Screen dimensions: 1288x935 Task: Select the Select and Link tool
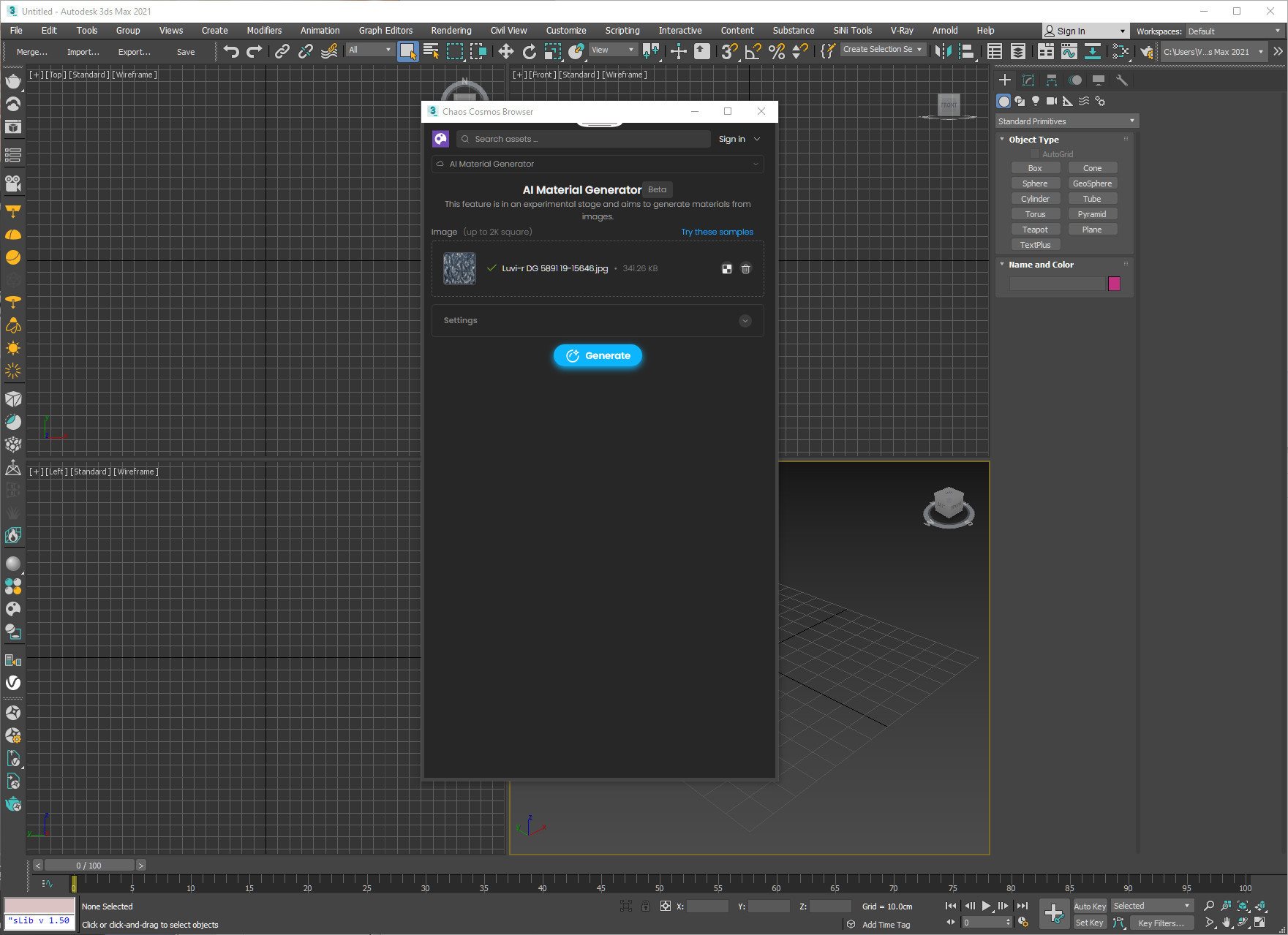coord(282,51)
